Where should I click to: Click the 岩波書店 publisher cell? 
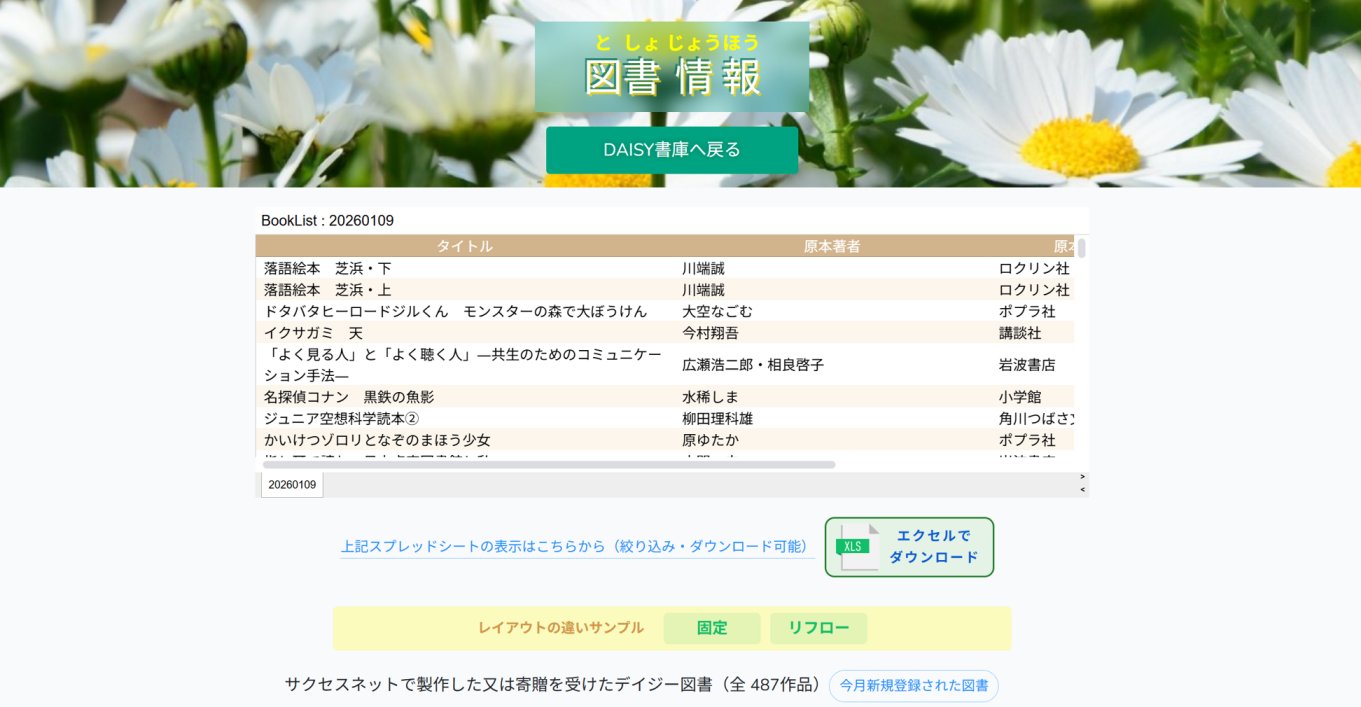pos(1026,365)
